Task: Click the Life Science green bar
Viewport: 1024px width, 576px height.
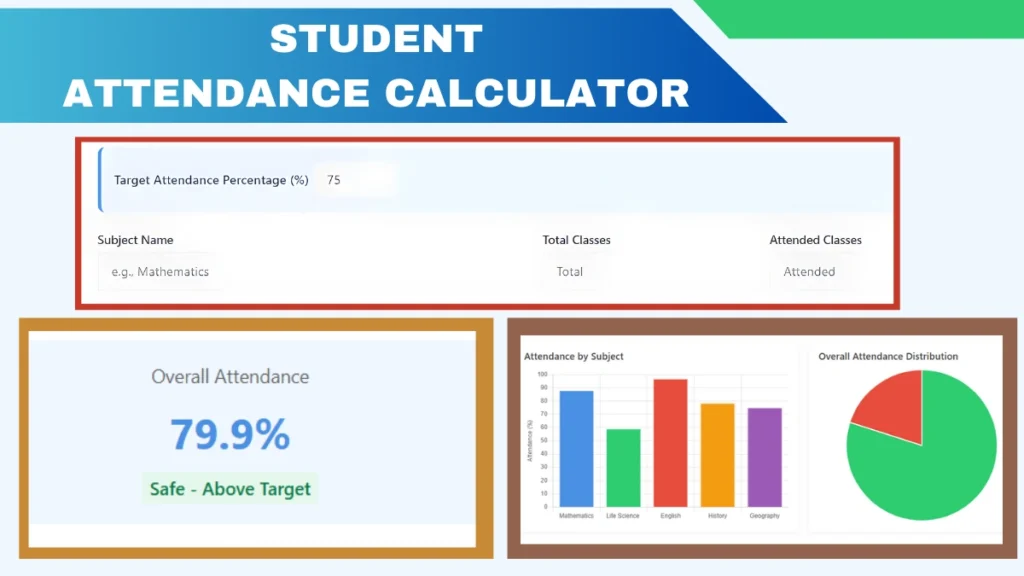Action: [x=623, y=465]
